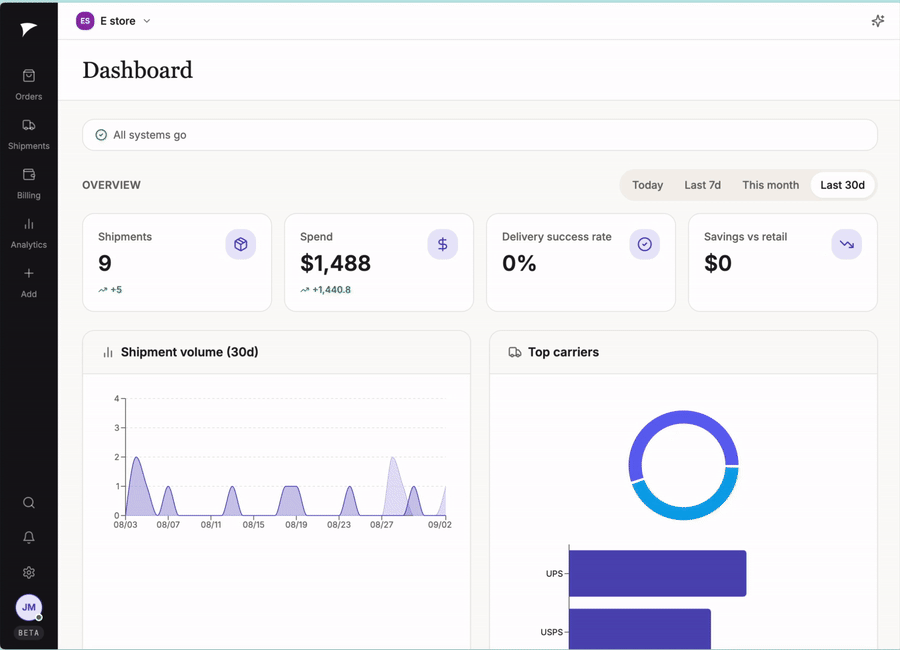Click the Top carriers heading

[x=563, y=352]
